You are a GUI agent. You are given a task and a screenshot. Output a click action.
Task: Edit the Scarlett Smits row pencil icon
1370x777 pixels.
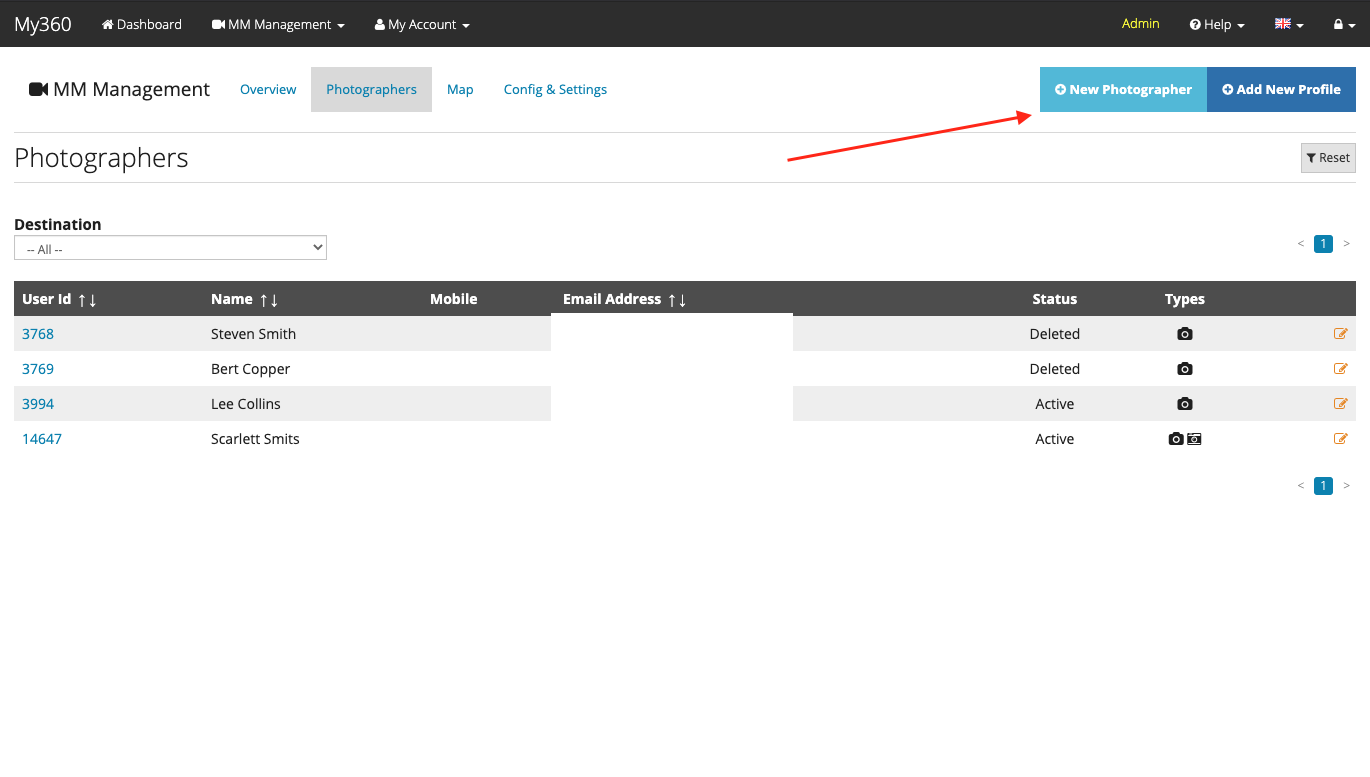point(1341,439)
